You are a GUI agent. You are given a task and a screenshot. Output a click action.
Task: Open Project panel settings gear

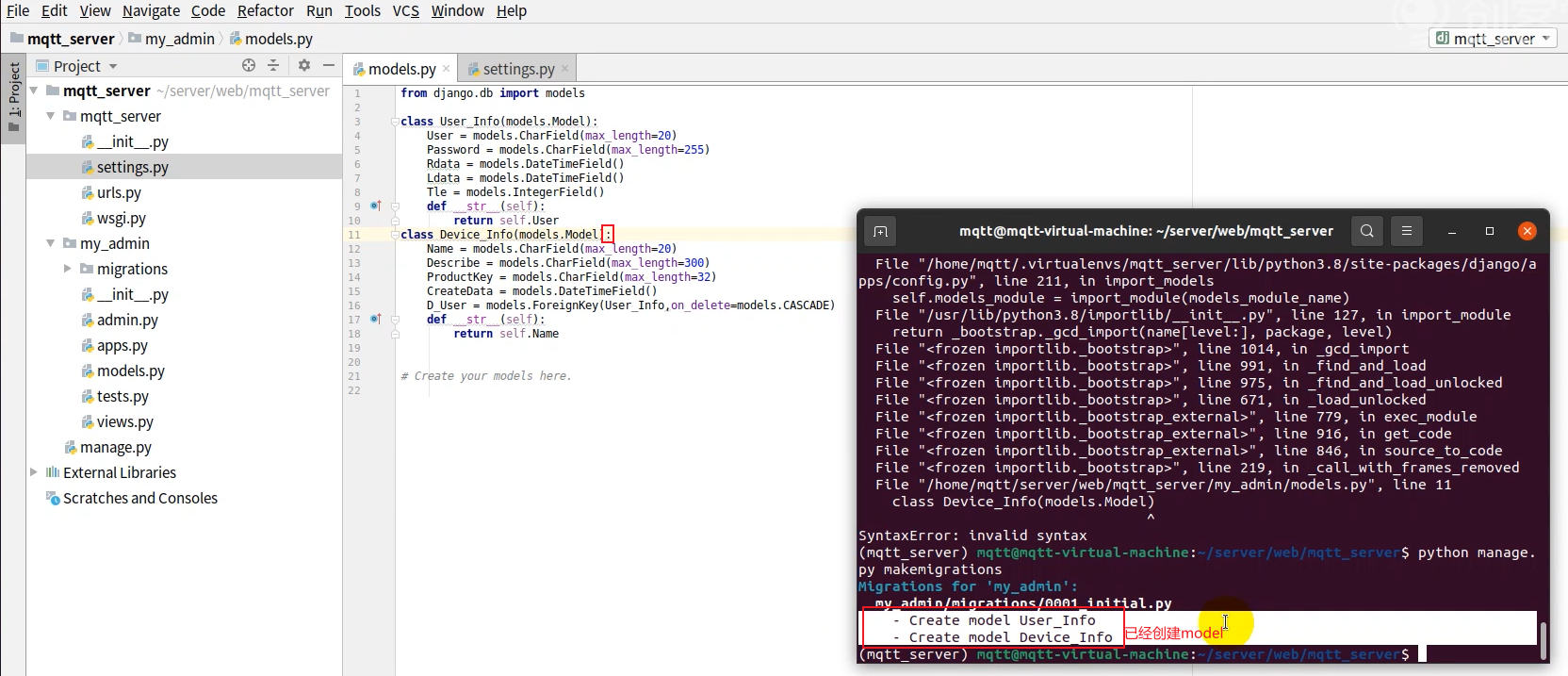tap(303, 65)
